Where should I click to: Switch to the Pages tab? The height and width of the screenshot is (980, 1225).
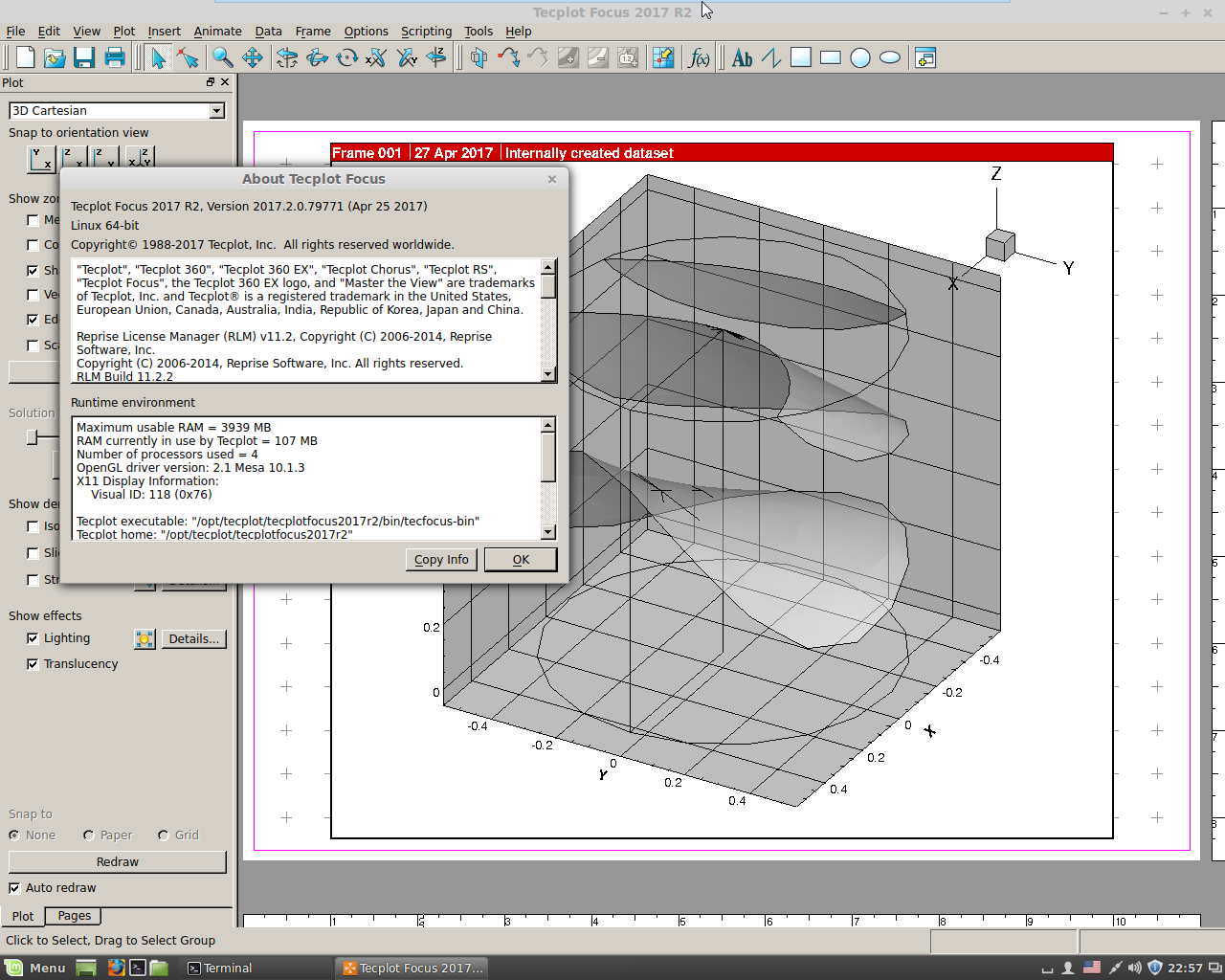[75, 916]
